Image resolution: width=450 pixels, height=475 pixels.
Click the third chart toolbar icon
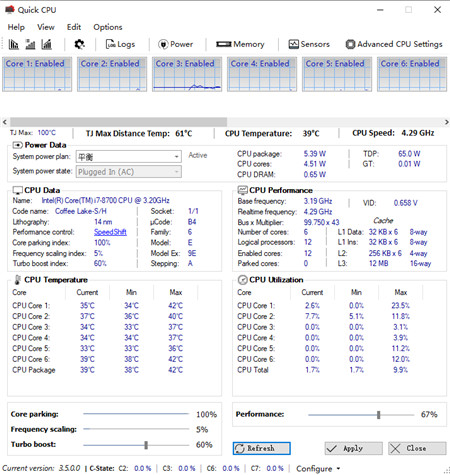pyautogui.click(x=47, y=44)
